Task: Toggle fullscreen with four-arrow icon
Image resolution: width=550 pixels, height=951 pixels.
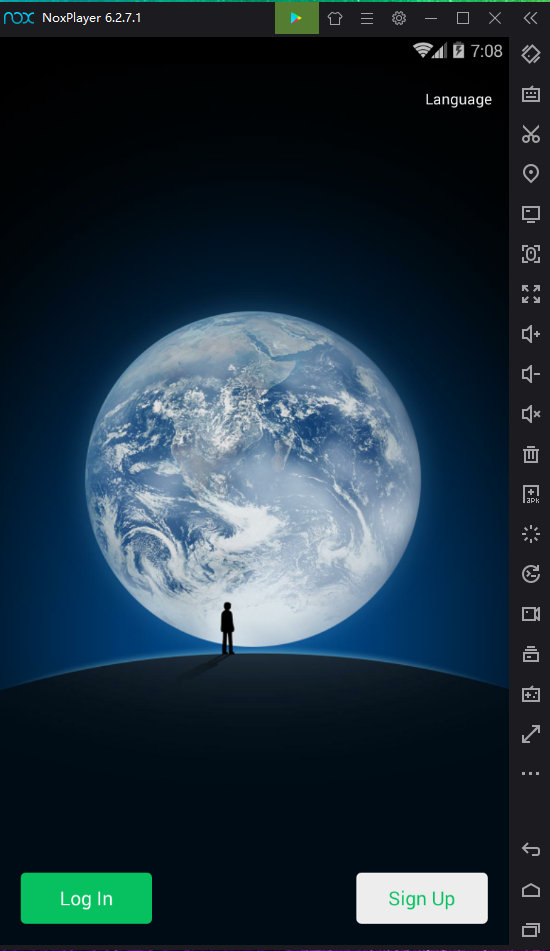Action: (531, 294)
